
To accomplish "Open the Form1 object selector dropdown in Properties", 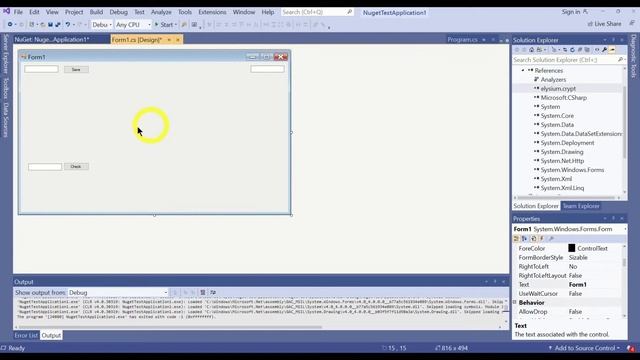I will (625, 229).
